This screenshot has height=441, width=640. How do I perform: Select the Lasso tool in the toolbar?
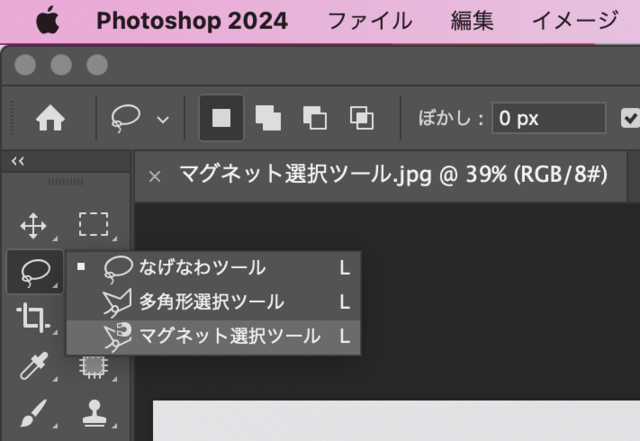tap(35, 272)
